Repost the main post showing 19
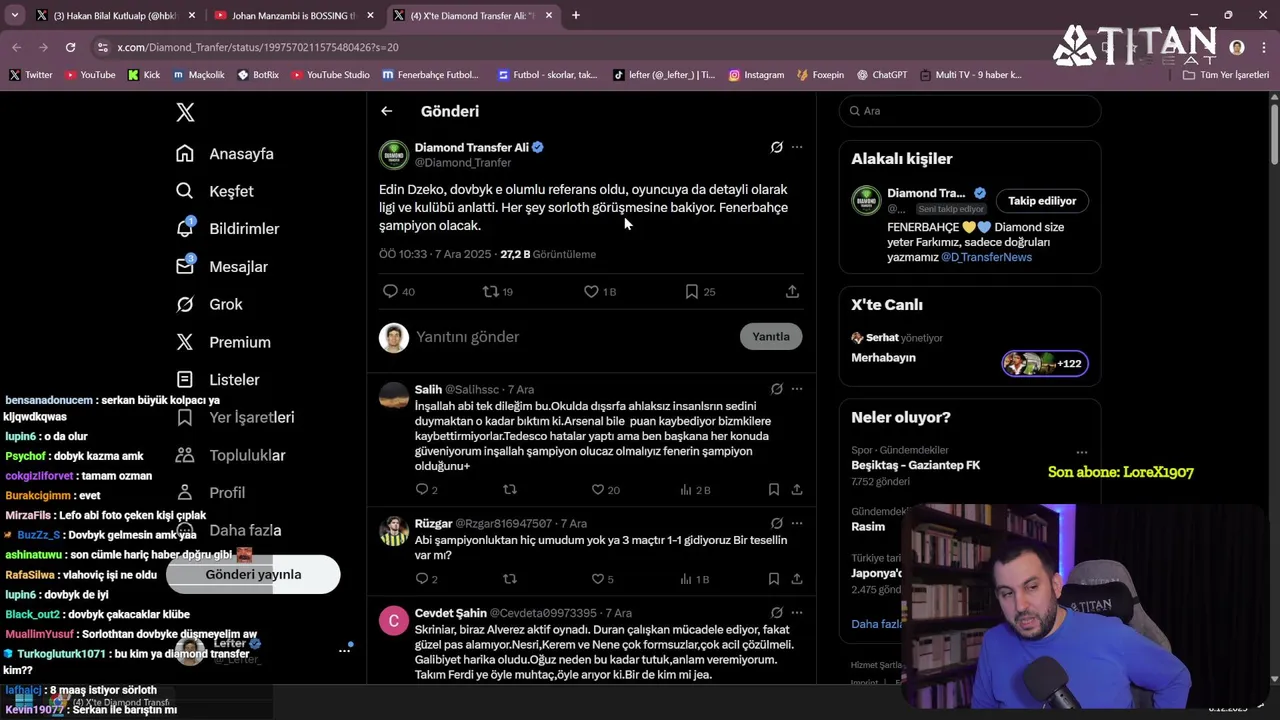The image size is (1280, 720). (x=497, y=292)
